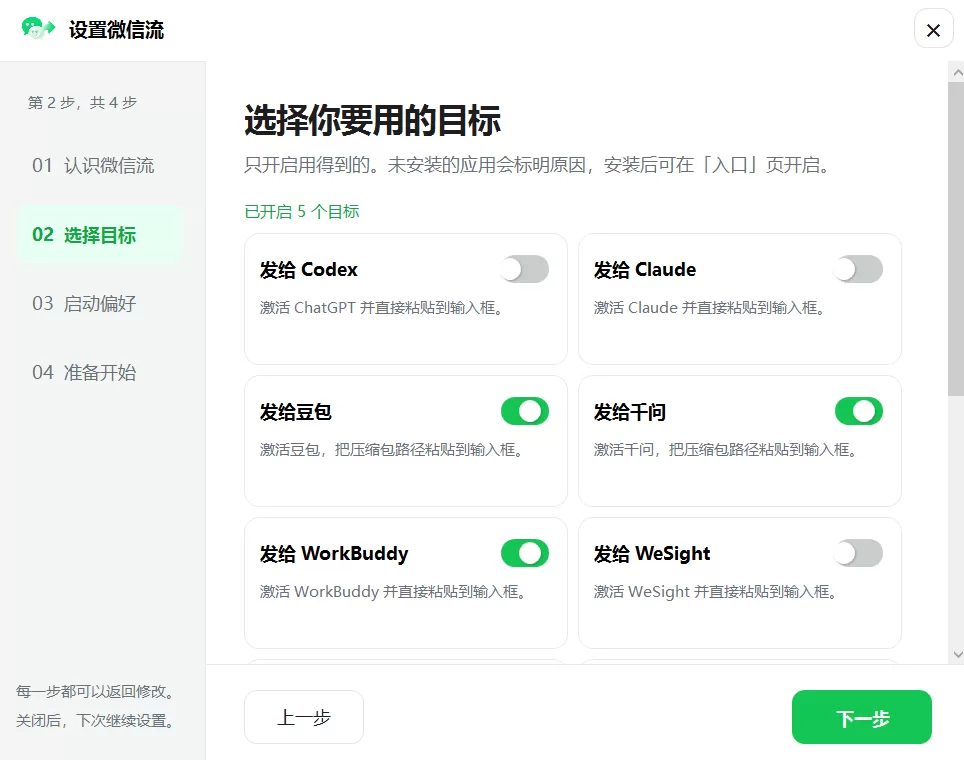
Task: Disable the 发给豆包 toggle
Action: [524, 411]
